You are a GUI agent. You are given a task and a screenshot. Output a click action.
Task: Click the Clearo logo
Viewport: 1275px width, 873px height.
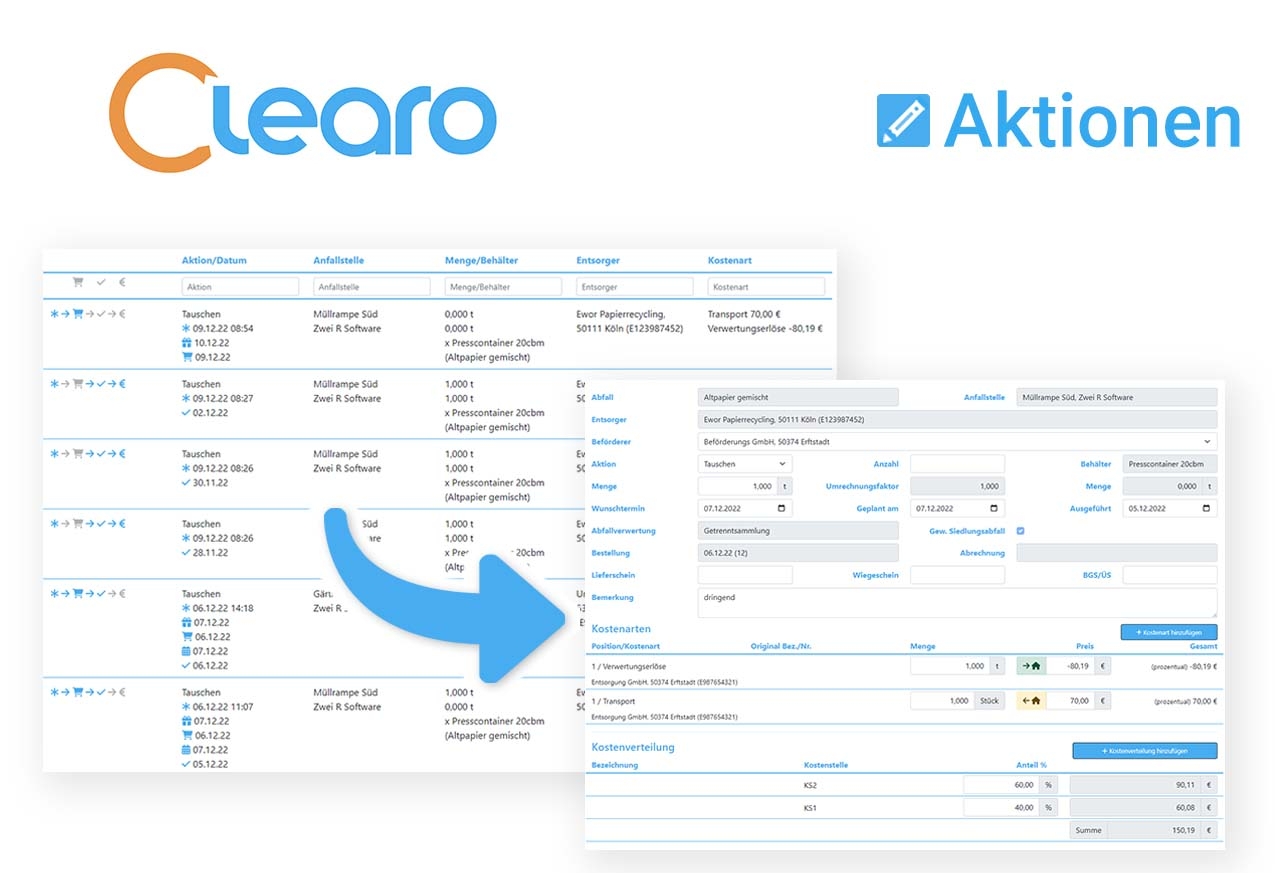(303, 111)
